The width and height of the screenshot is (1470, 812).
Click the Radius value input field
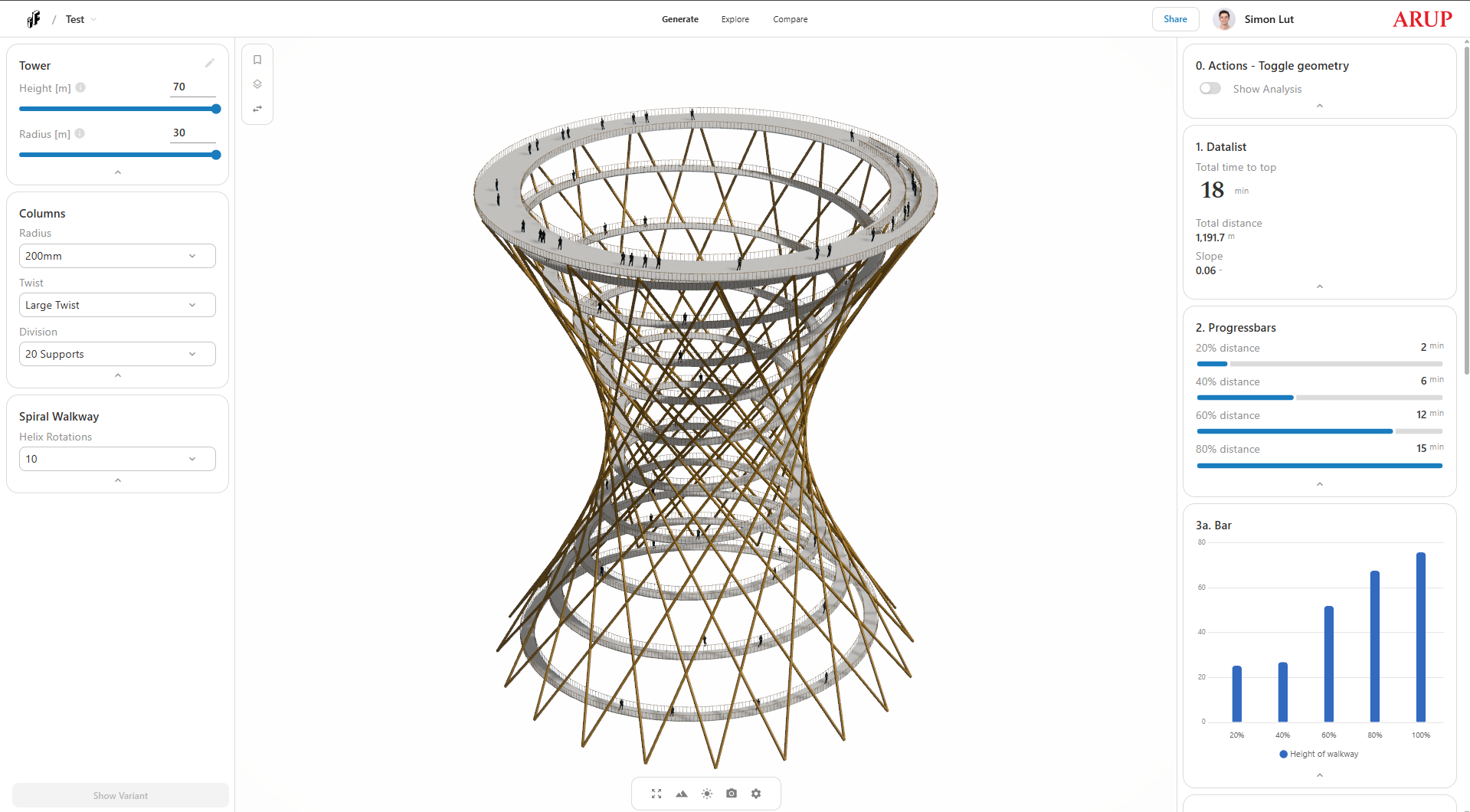pos(192,133)
